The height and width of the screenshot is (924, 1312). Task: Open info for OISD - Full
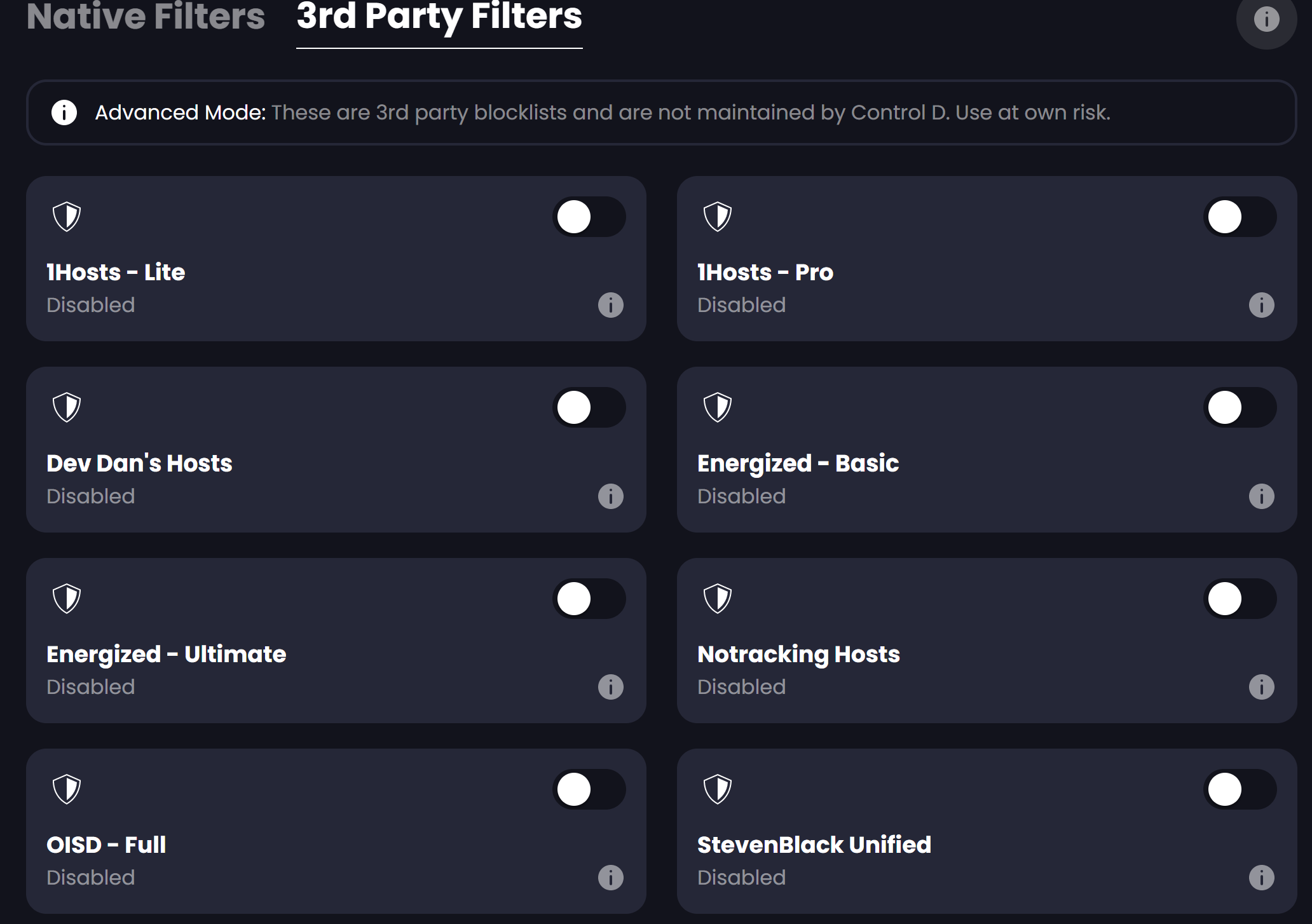(x=610, y=878)
